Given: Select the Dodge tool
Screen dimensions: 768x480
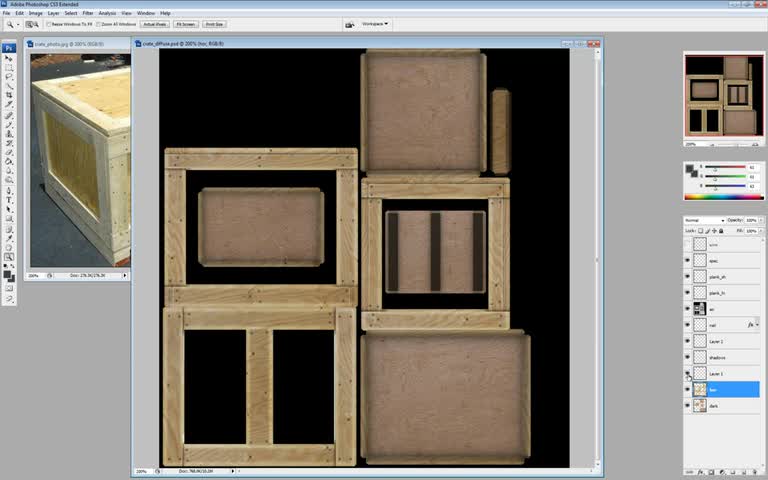Looking at the screenshot, I should pos(9,179).
